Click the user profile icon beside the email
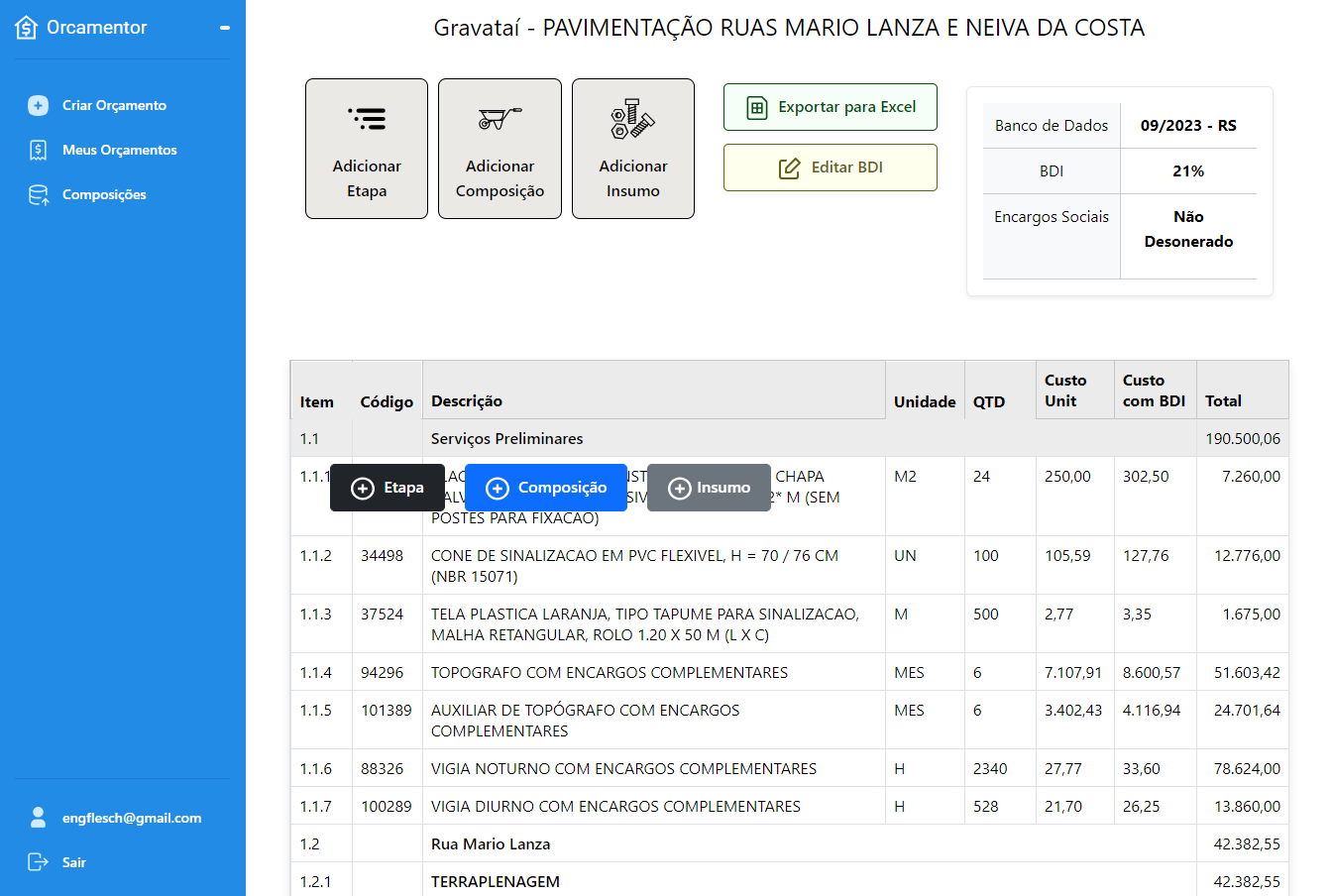Viewport: 1332px width, 896px height. coord(38,817)
